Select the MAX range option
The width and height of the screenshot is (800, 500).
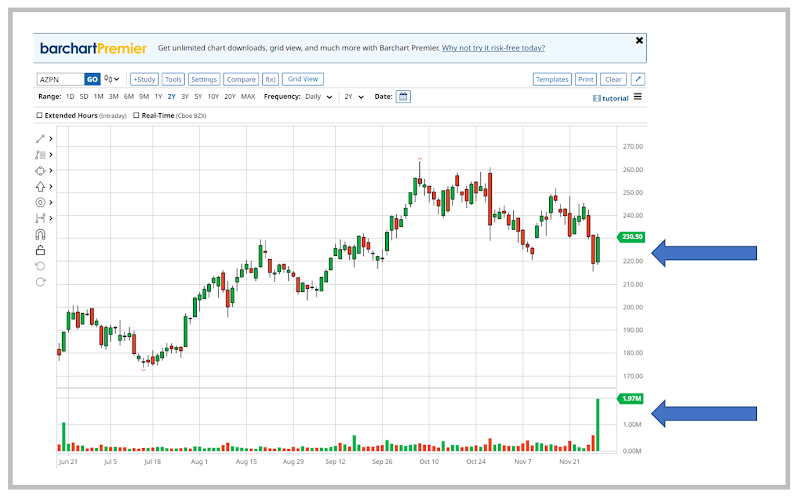pos(248,97)
